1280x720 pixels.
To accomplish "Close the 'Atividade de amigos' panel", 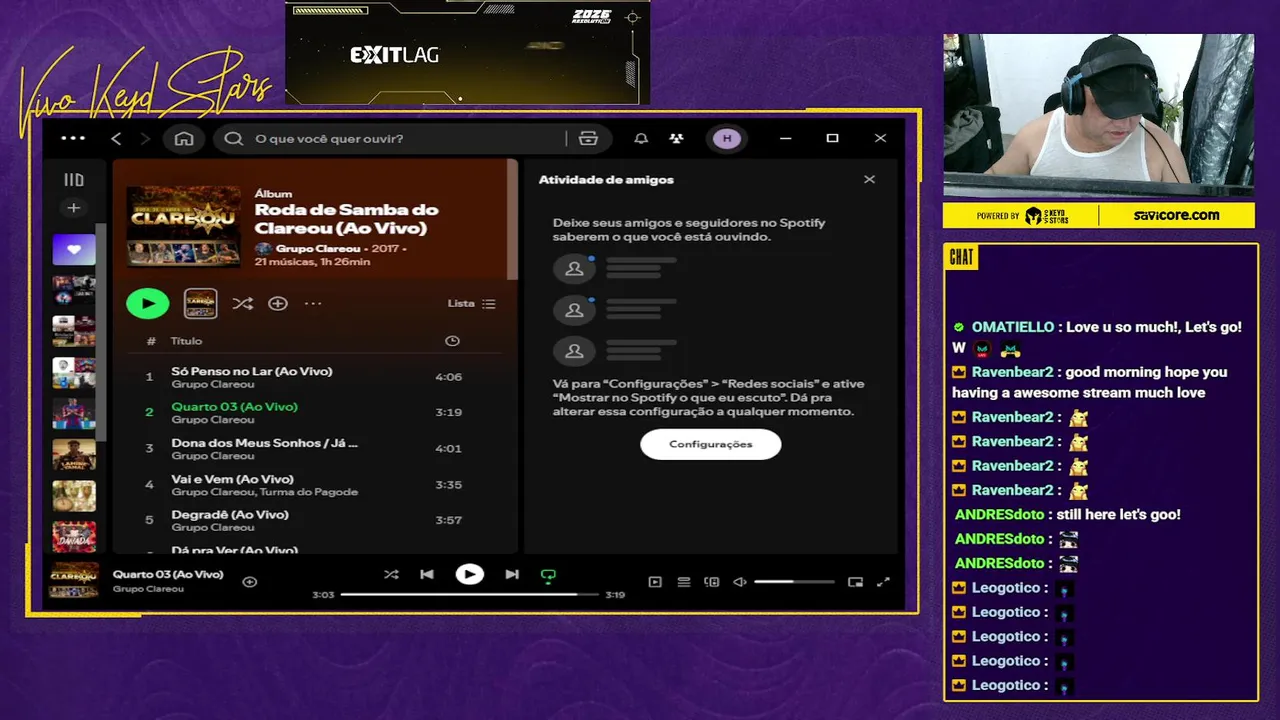I will click(x=869, y=180).
